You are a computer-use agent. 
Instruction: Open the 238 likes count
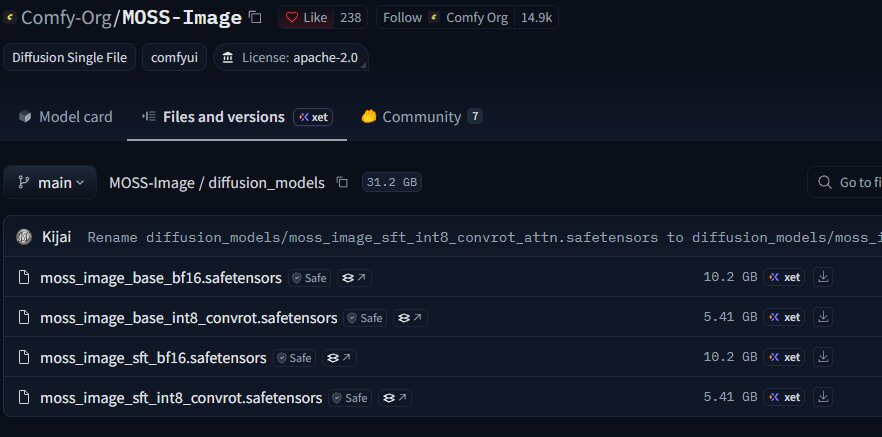coord(350,17)
